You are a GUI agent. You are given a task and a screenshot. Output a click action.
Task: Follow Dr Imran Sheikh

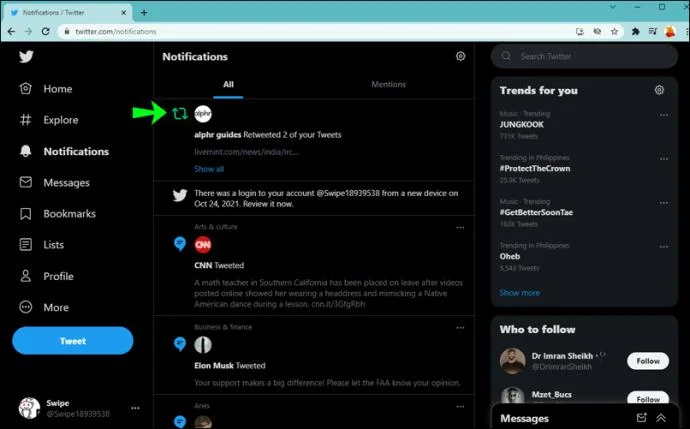[648, 361]
